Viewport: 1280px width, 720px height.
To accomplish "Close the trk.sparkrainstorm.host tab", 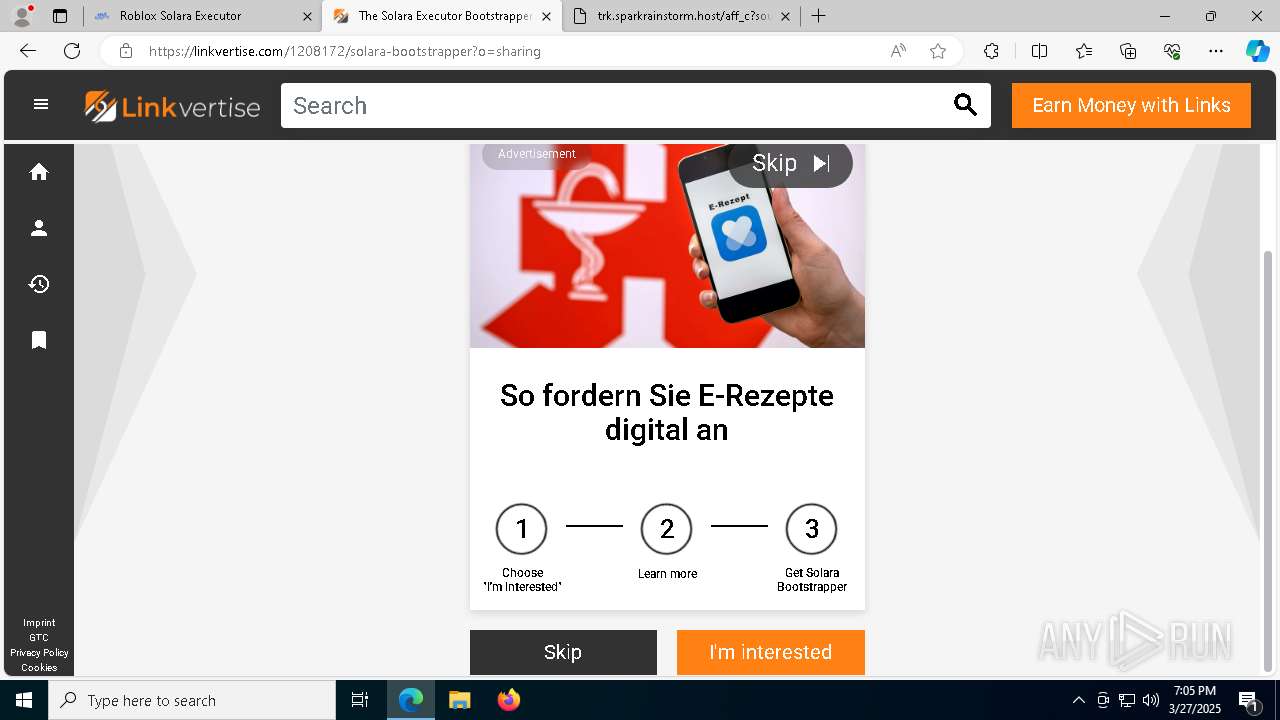I will (x=785, y=16).
